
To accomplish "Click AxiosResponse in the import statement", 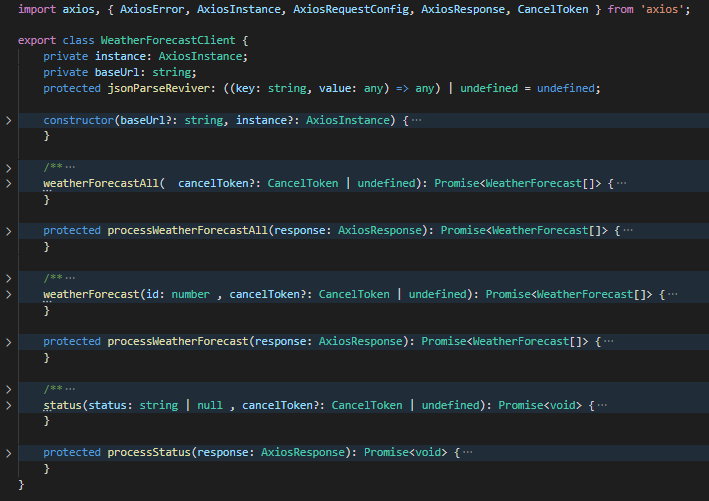I will [x=463, y=9].
